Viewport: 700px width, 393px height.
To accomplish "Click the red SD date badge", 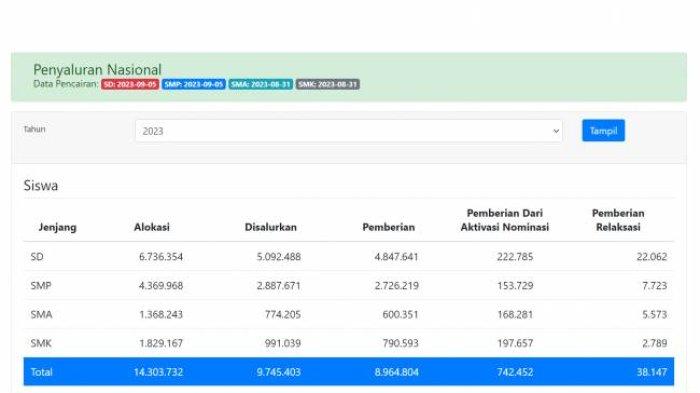I will pos(130,84).
